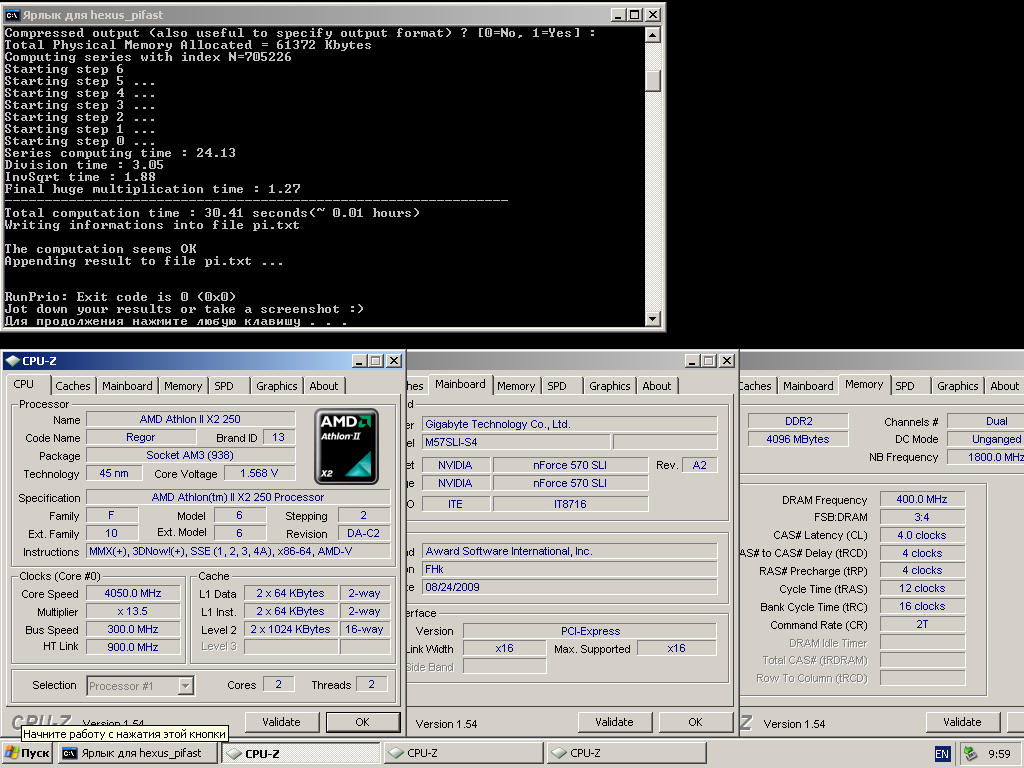
Task: Click the Revision DA-C2 field
Action: pyautogui.click(x=364, y=533)
